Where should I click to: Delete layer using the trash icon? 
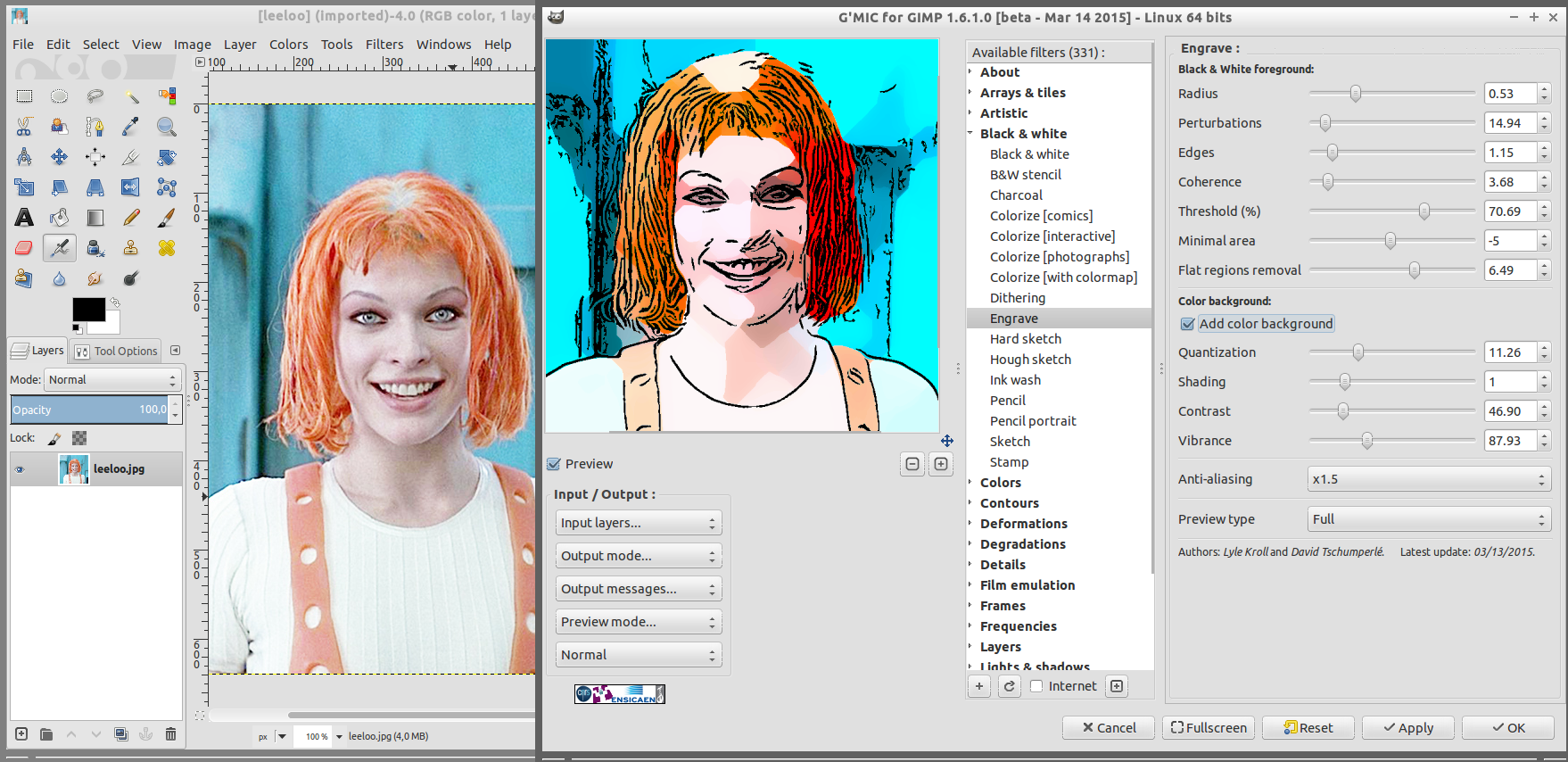170,734
